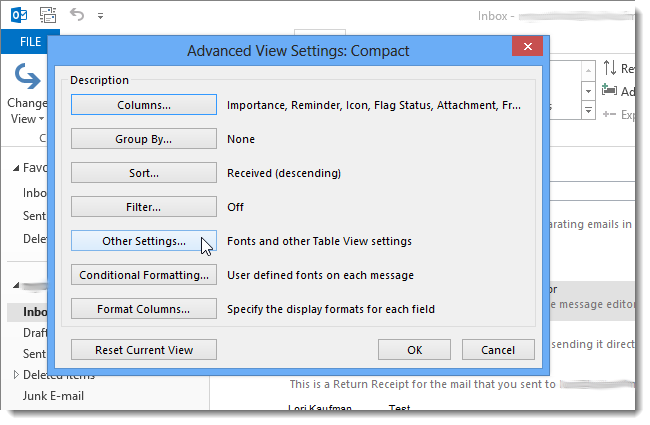650x425 pixels.
Task: Open the FILE tab
Action: pos(31,41)
